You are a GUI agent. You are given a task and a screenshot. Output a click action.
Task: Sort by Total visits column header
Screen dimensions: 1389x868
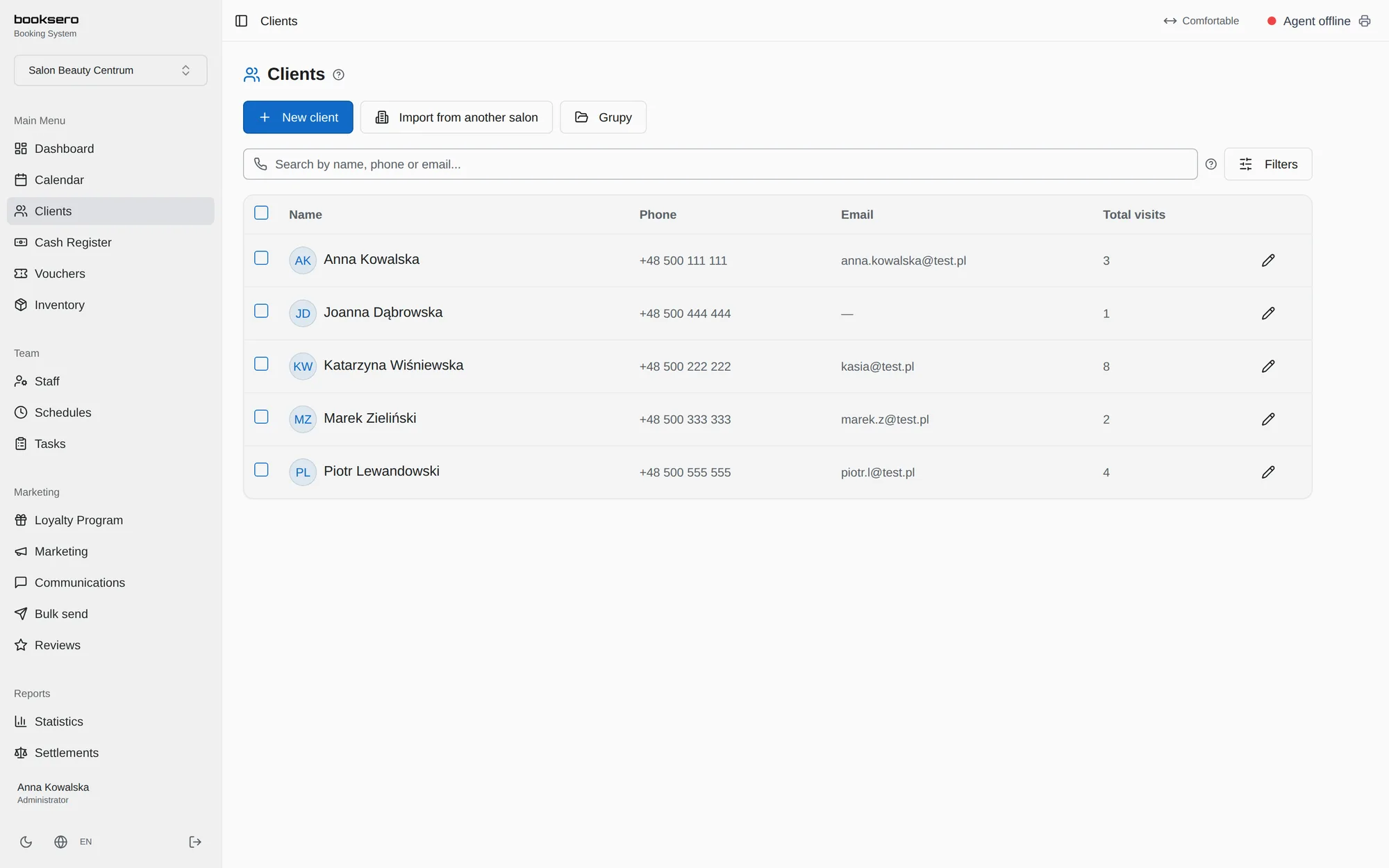(x=1134, y=215)
